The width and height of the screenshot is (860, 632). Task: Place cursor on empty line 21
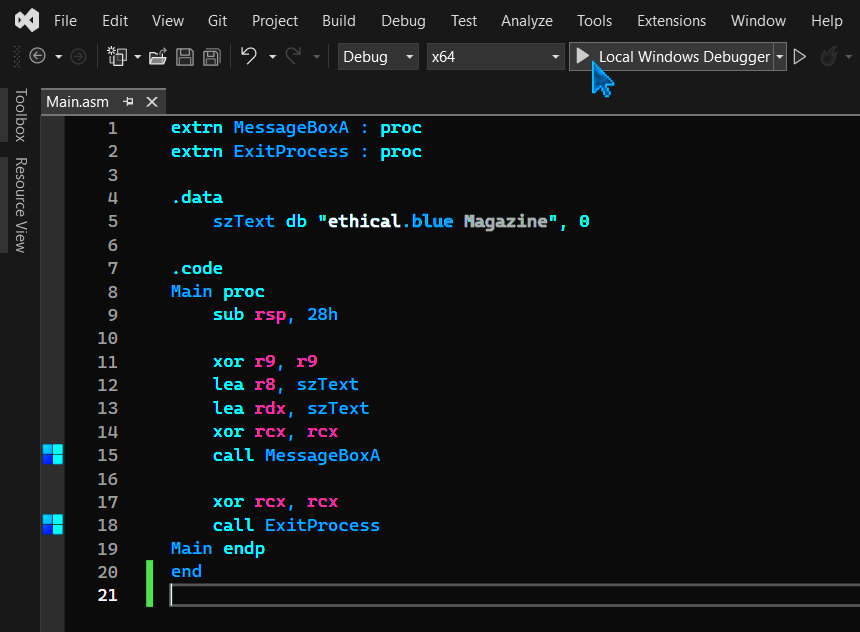514,595
